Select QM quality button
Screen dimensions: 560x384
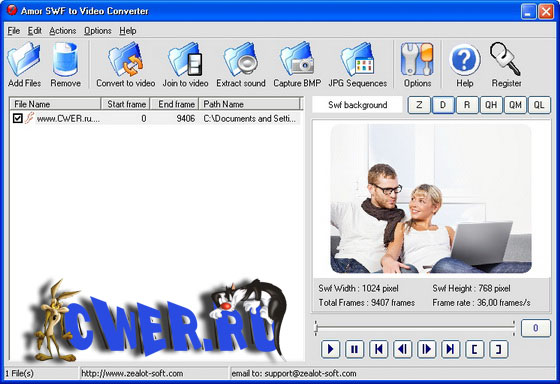click(515, 105)
